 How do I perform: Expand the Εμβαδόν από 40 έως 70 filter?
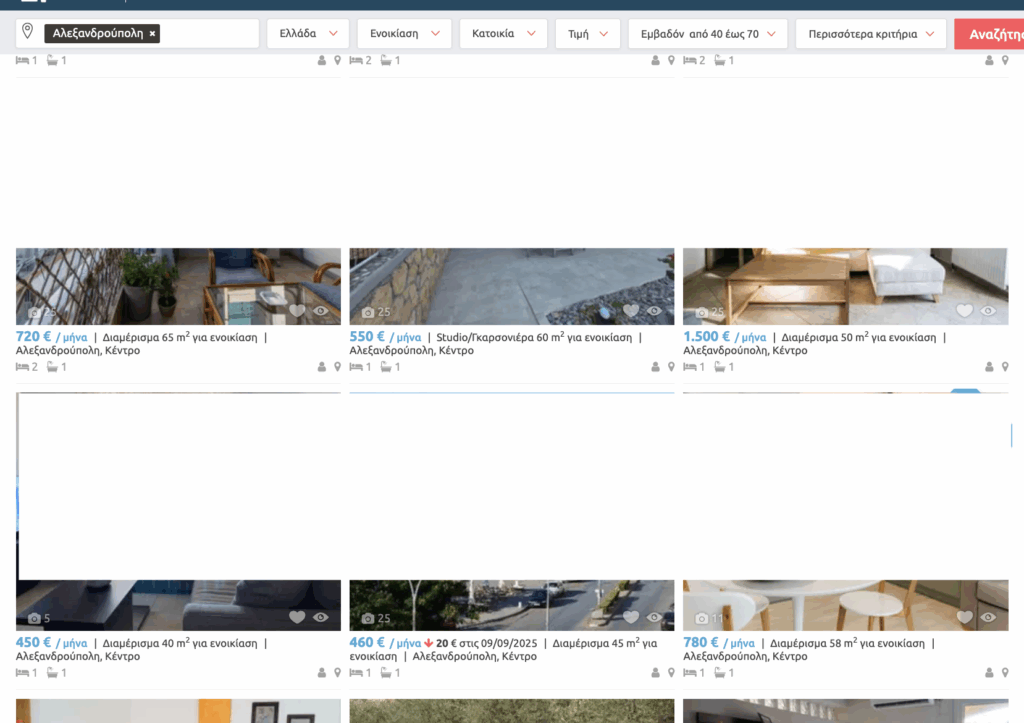707,34
